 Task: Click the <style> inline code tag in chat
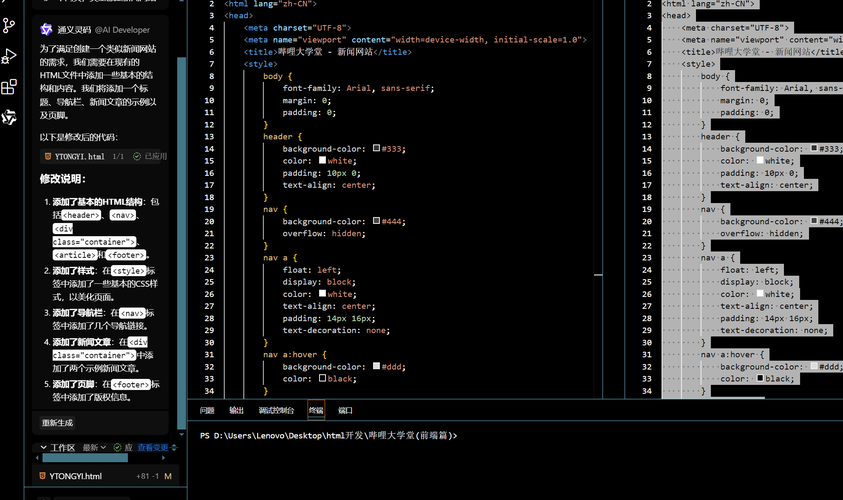point(128,270)
